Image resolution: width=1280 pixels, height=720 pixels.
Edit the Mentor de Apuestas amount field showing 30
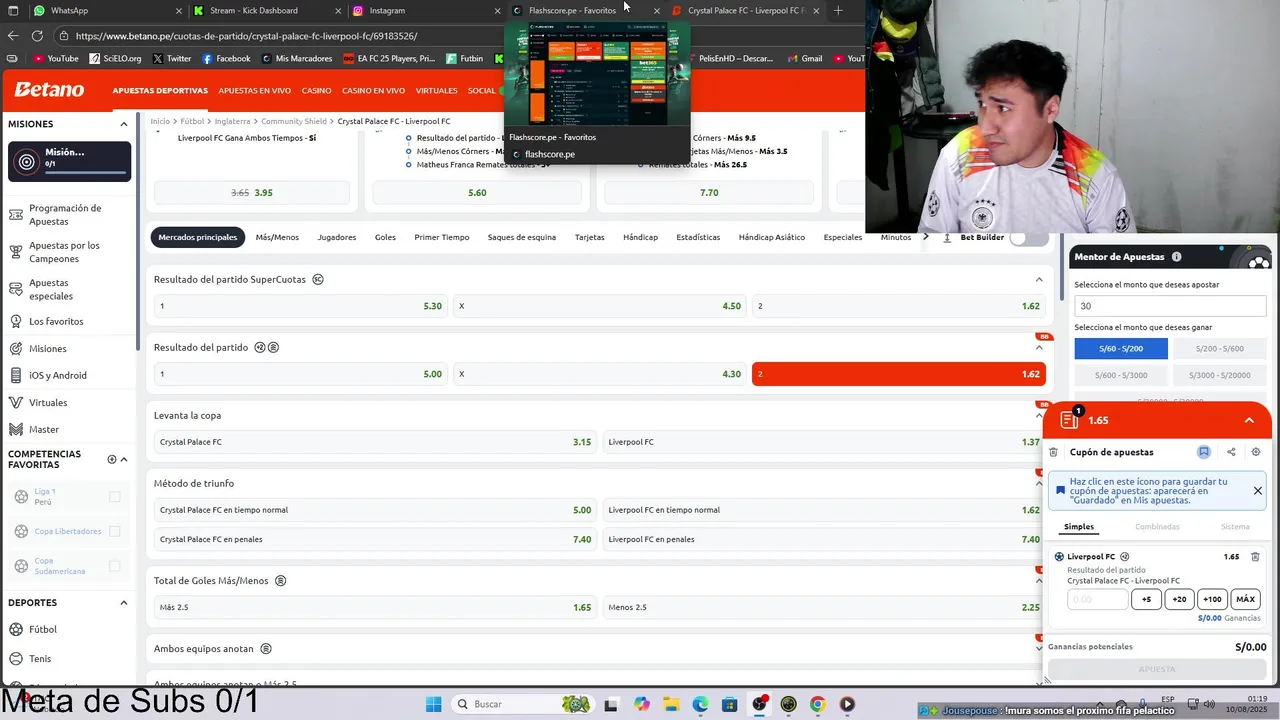[1172, 306]
